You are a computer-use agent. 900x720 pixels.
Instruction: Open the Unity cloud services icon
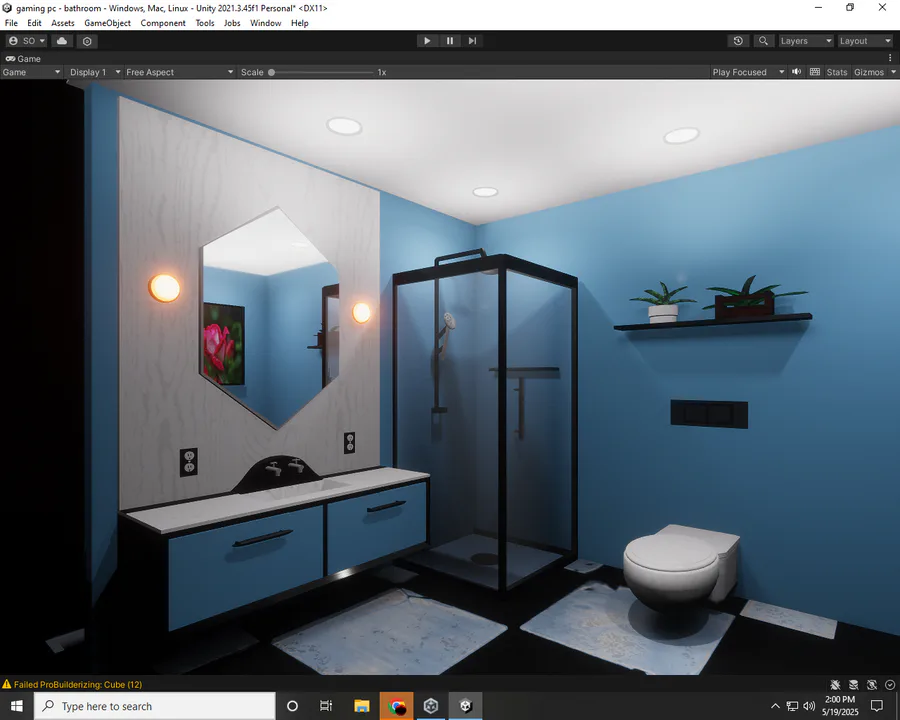[x=61, y=41]
